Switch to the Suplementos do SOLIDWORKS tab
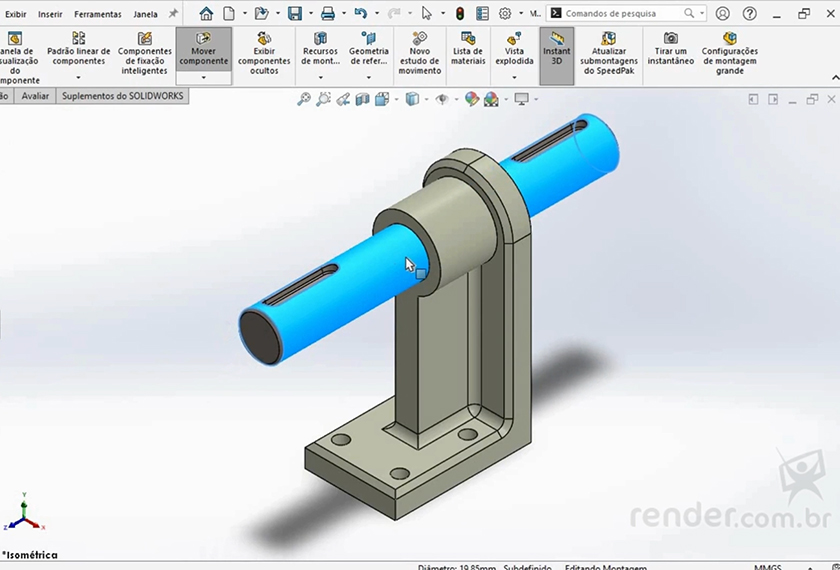The height and width of the screenshot is (570, 840). point(123,96)
